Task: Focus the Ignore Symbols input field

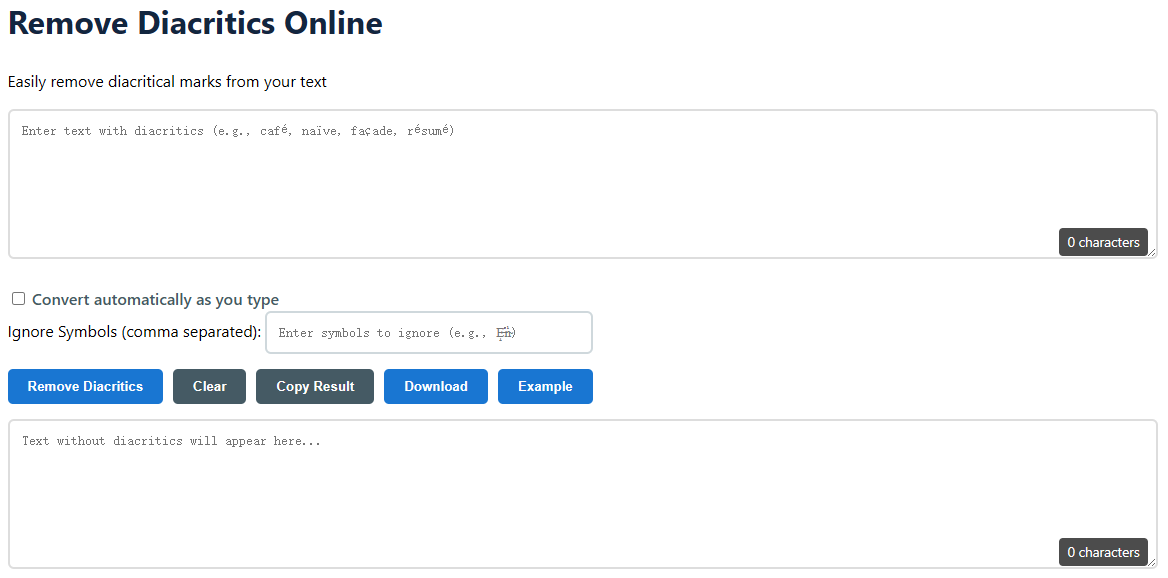Action: tap(428, 333)
